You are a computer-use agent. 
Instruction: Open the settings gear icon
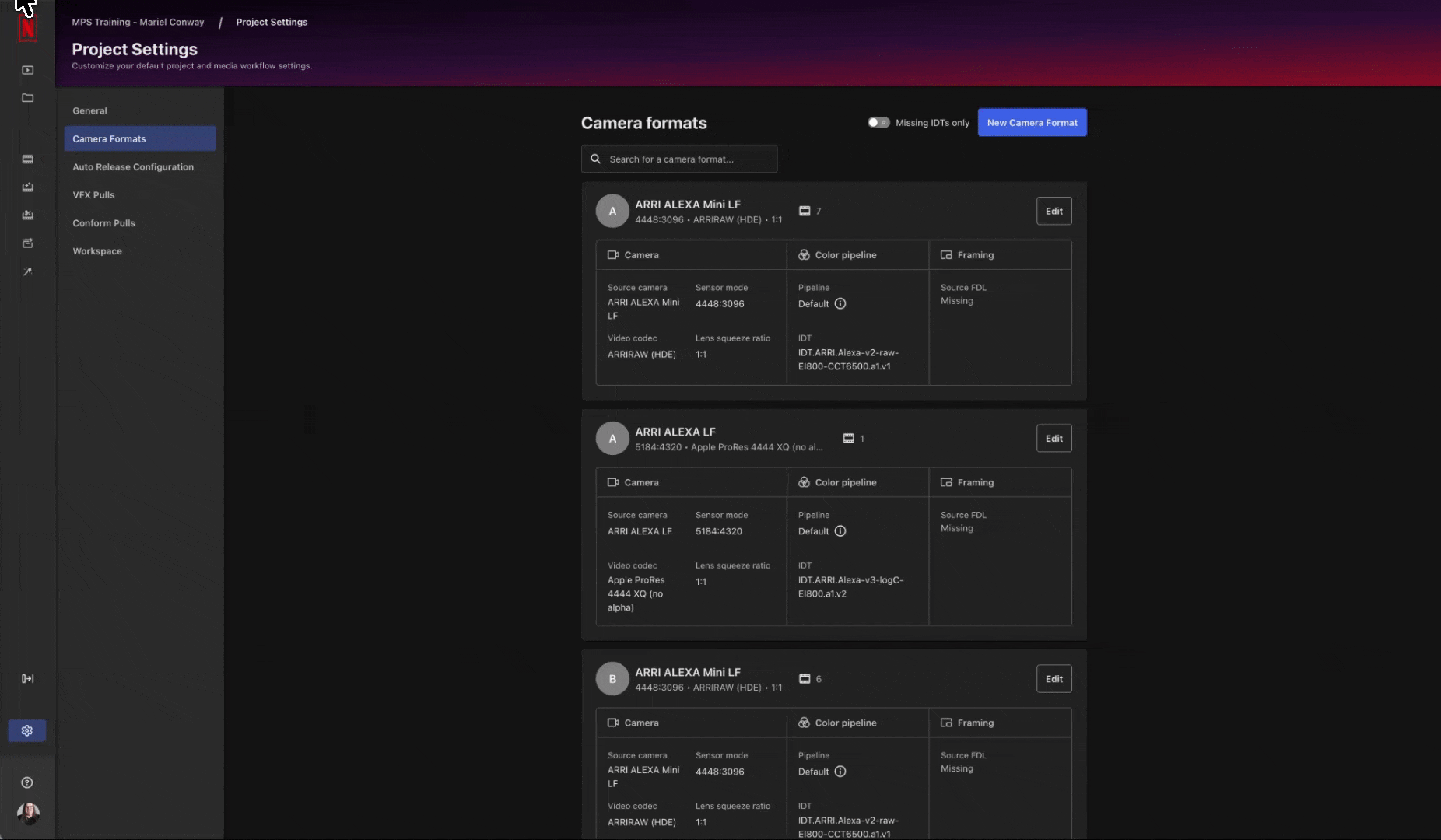(27, 731)
